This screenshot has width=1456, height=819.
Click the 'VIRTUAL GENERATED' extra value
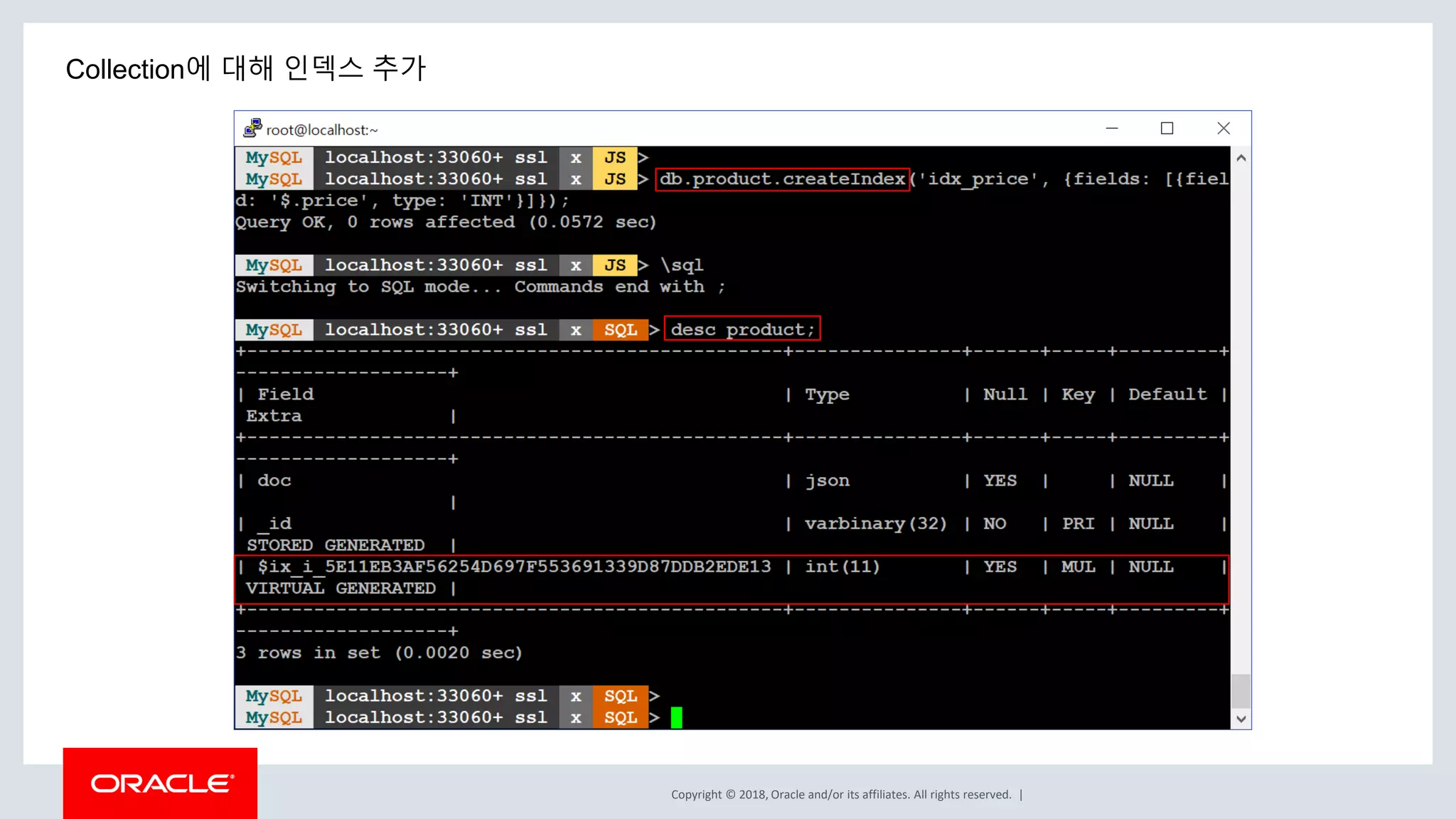coord(341,589)
